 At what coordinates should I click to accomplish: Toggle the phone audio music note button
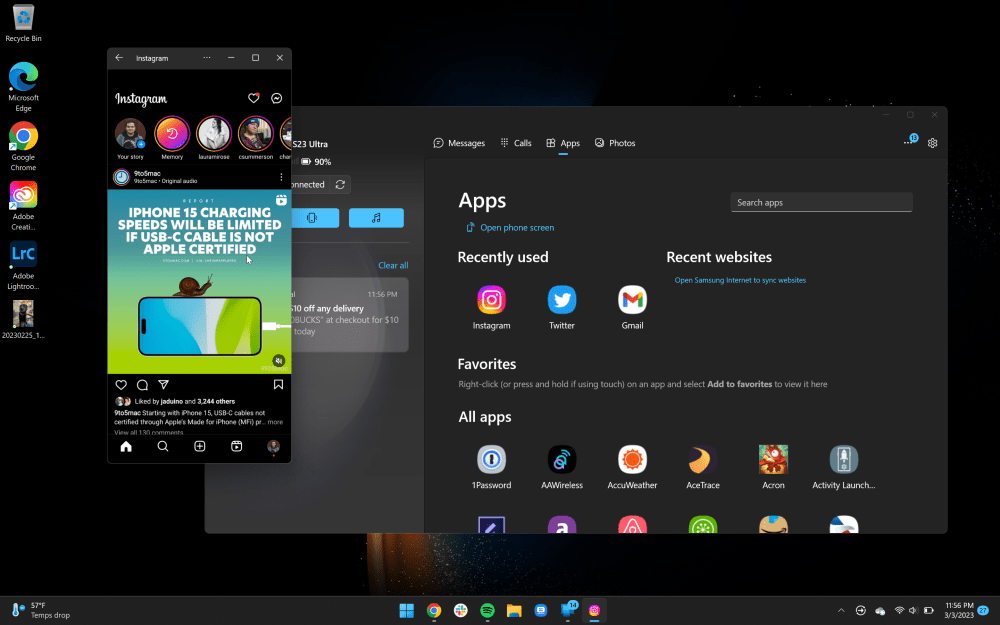pos(376,218)
